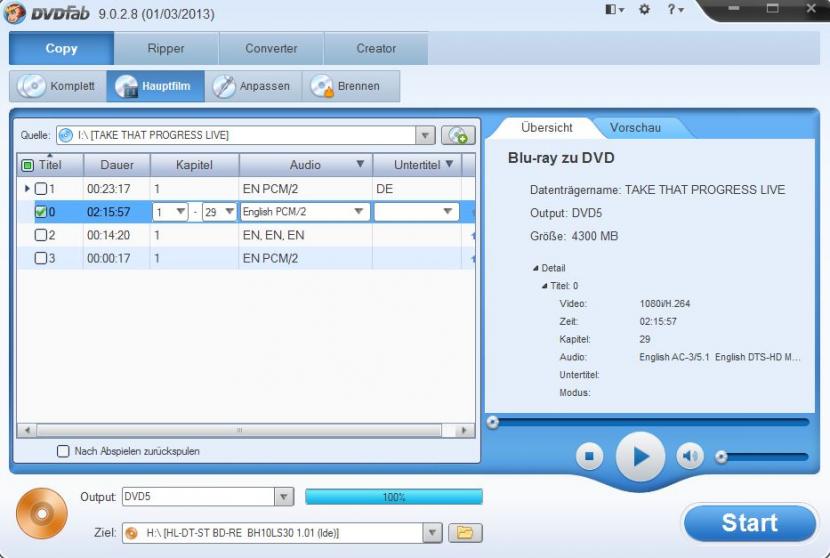Click the source disc icon in Quelle field
Viewport: 830px width, 558px height.
66,136
